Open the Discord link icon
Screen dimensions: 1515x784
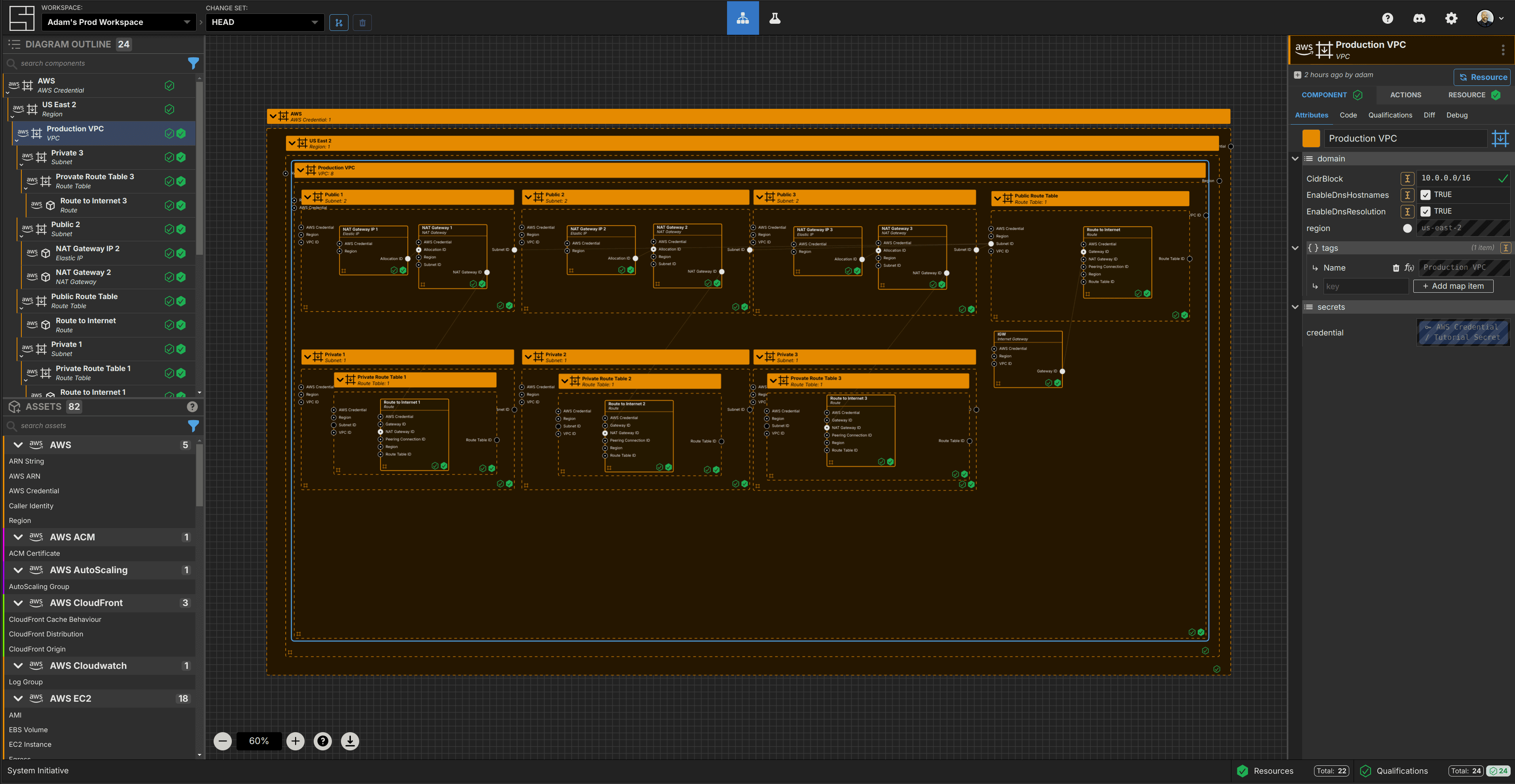tap(1419, 18)
